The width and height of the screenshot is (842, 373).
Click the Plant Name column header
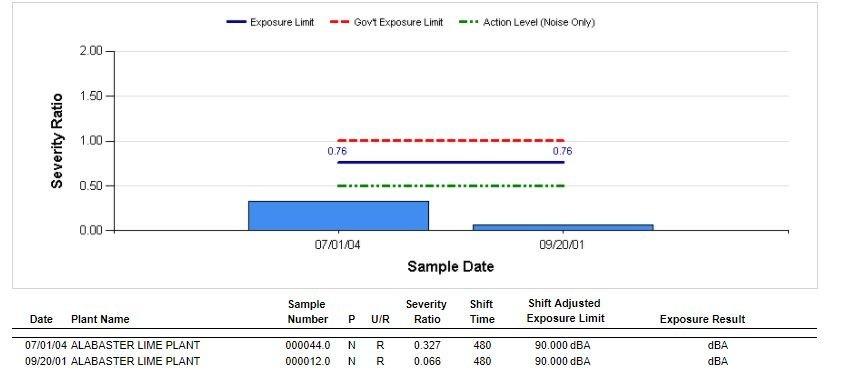coord(100,319)
